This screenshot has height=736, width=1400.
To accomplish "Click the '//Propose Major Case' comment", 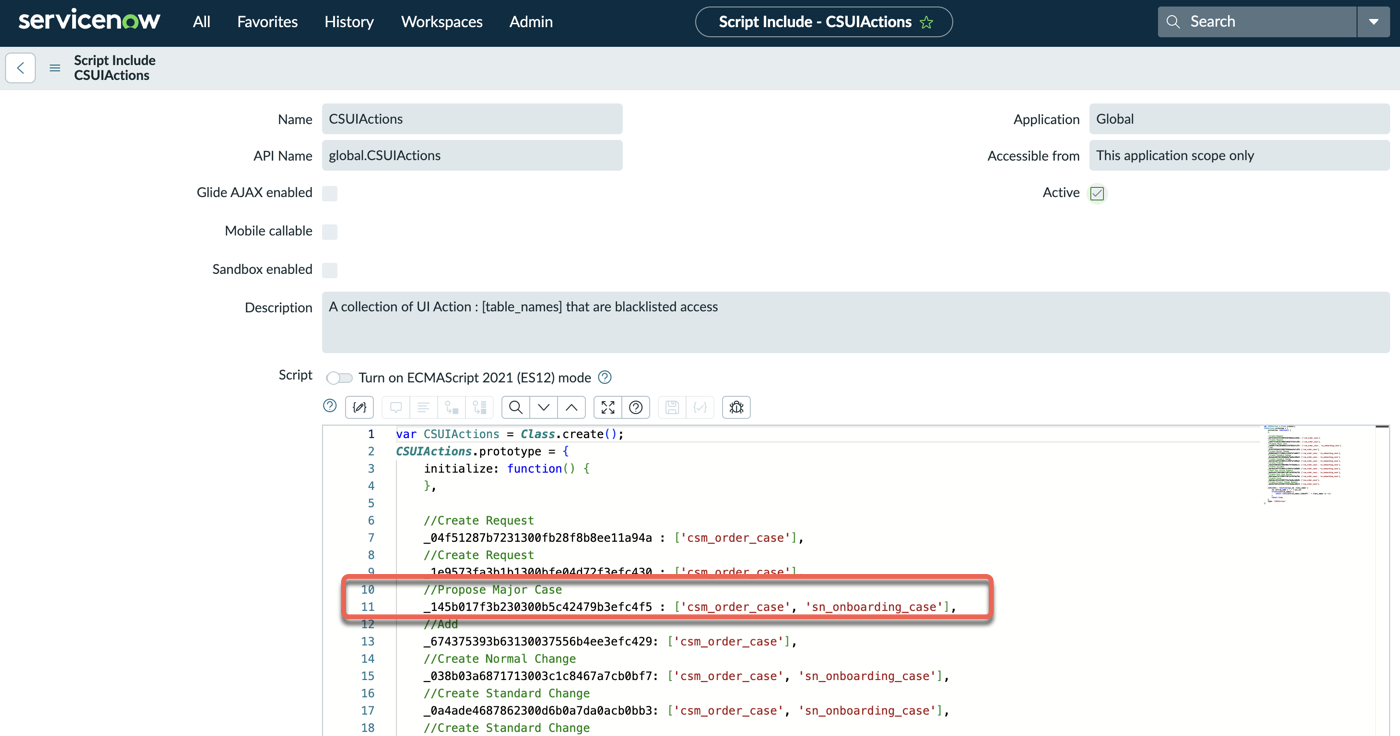I will (x=493, y=590).
